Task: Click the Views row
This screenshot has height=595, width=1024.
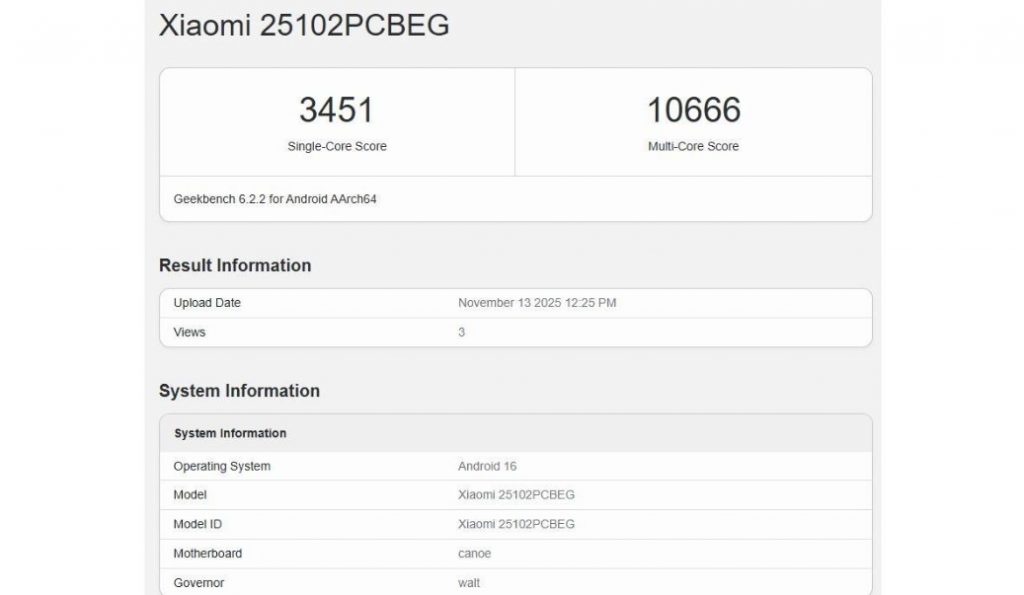Action: coord(189,331)
